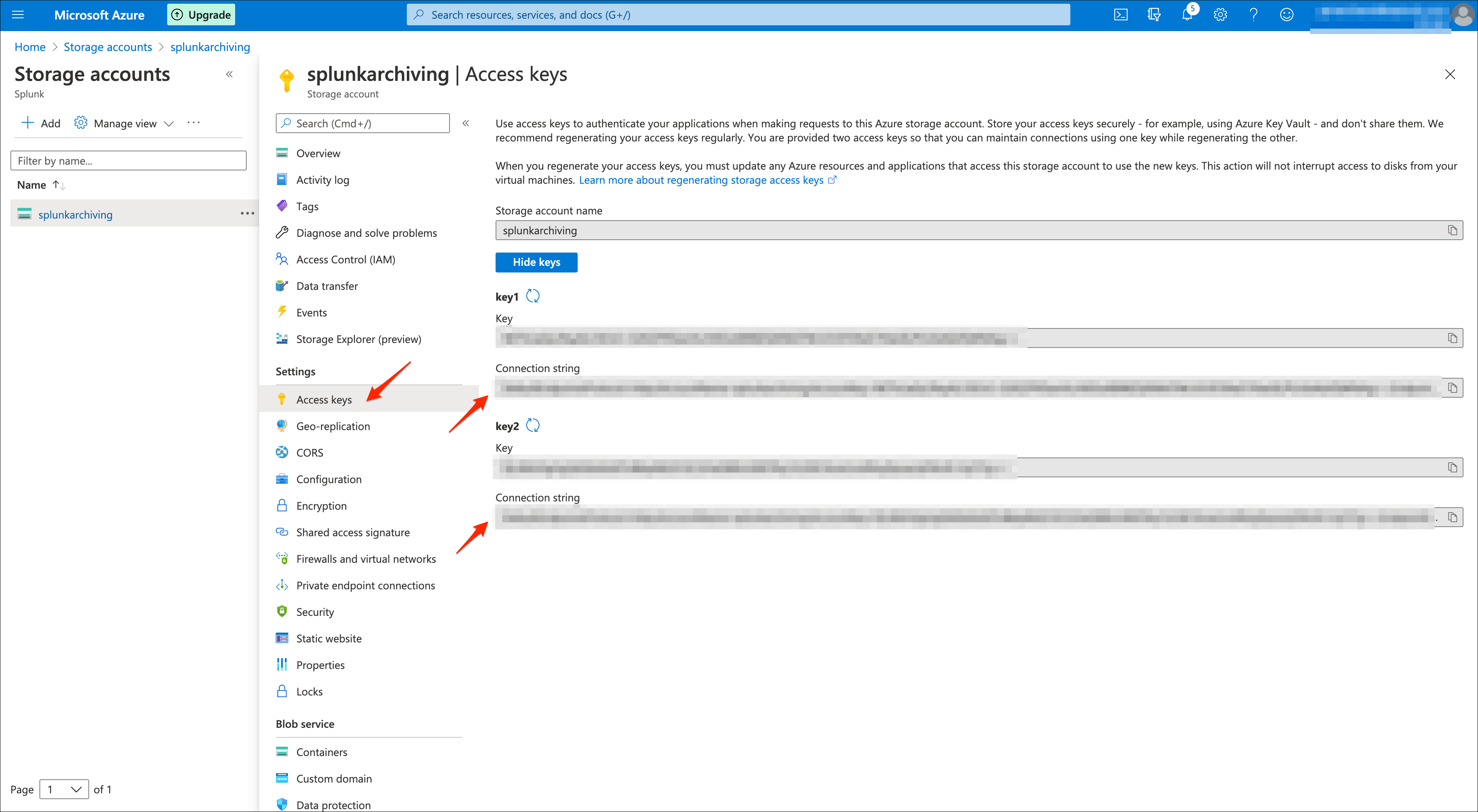Click the Filter by name field

click(128, 160)
